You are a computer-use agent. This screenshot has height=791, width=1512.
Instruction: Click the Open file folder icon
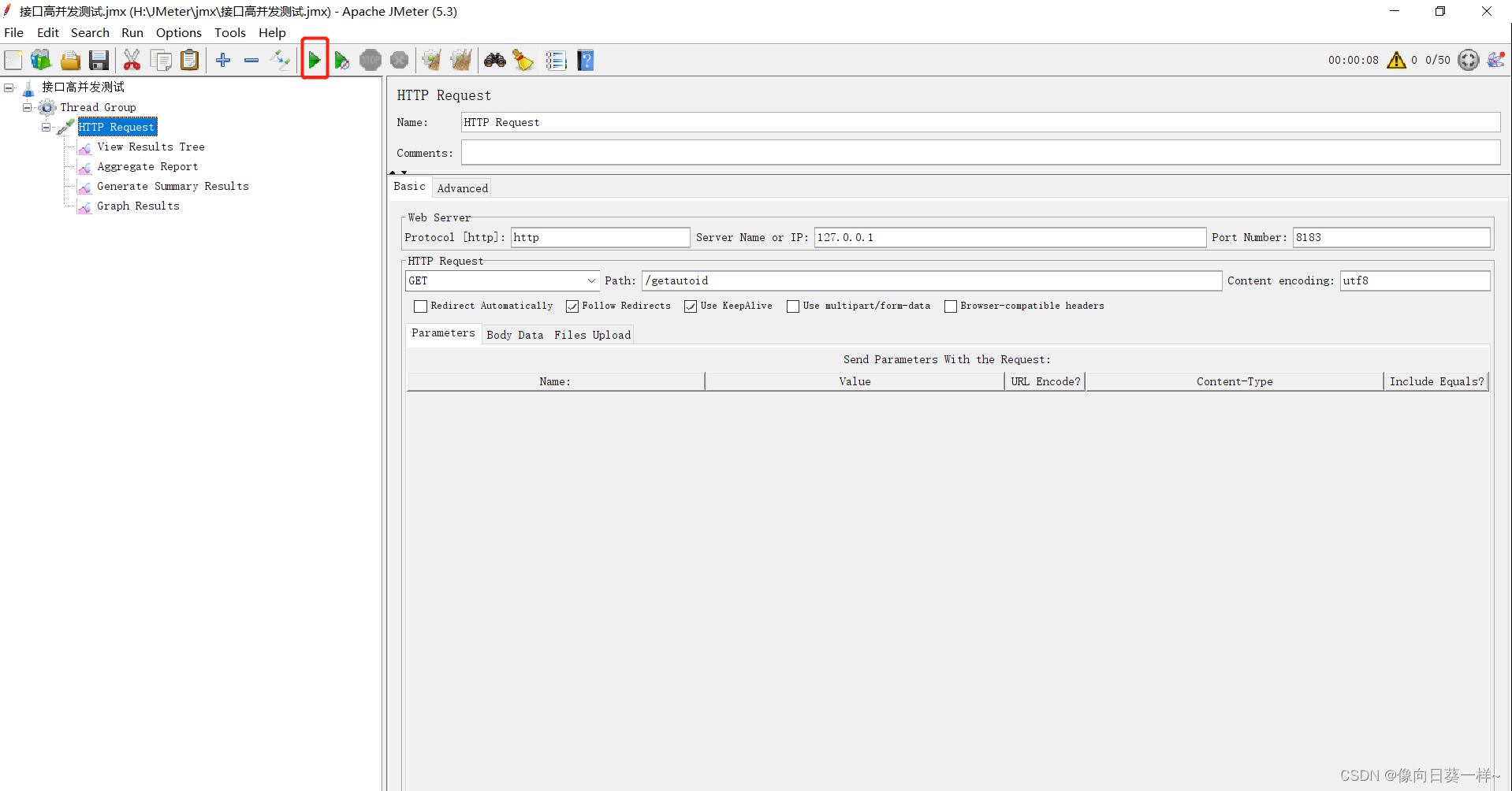click(70, 60)
